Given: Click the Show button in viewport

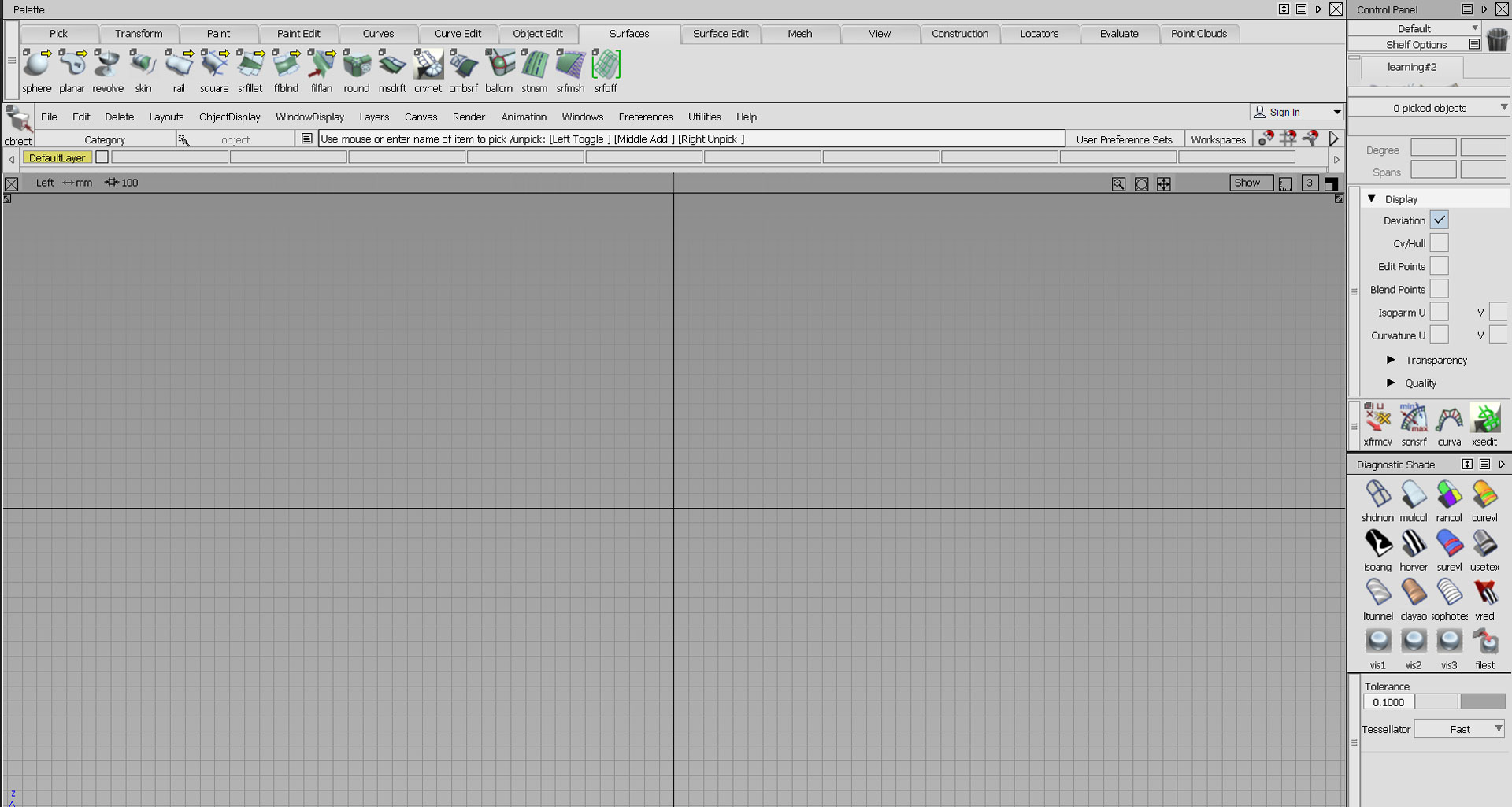Looking at the screenshot, I should pos(1247,183).
